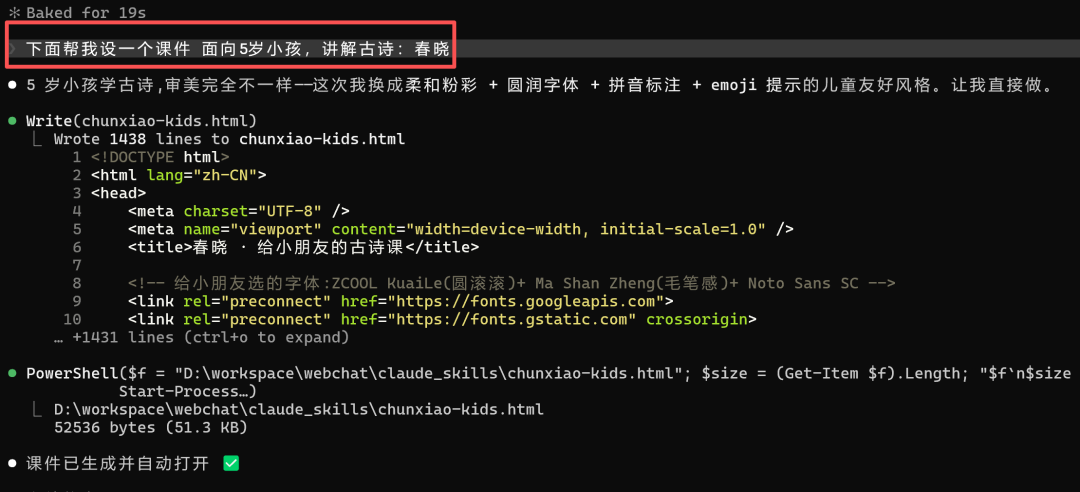The height and width of the screenshot is (492, 1080).
Task: Click the reply line starting '5 岁小孩学古诗'
Action: click(540, 85)
